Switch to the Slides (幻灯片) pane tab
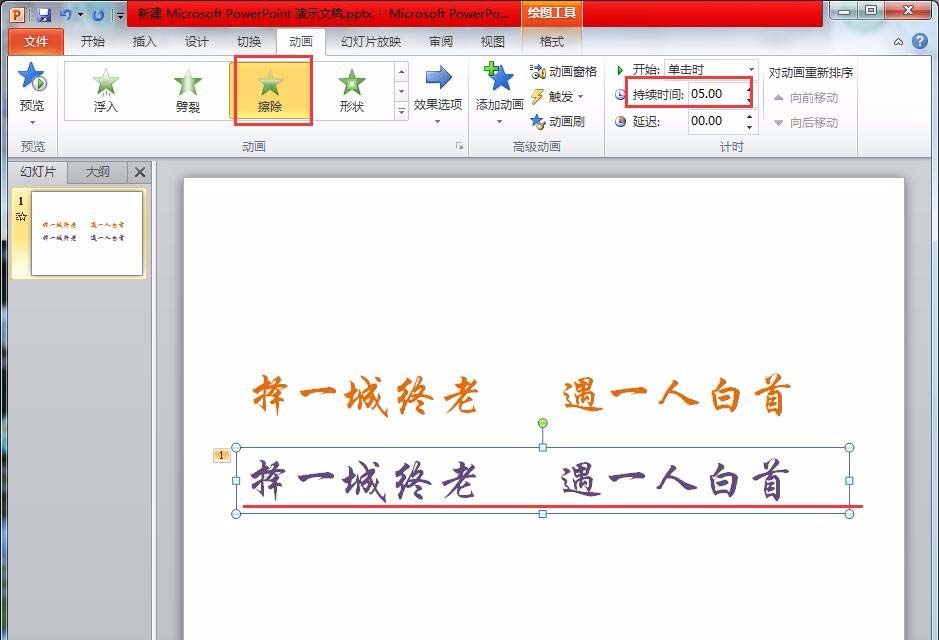The width and height of the screenshot is (939, 640). click(38, 172)
